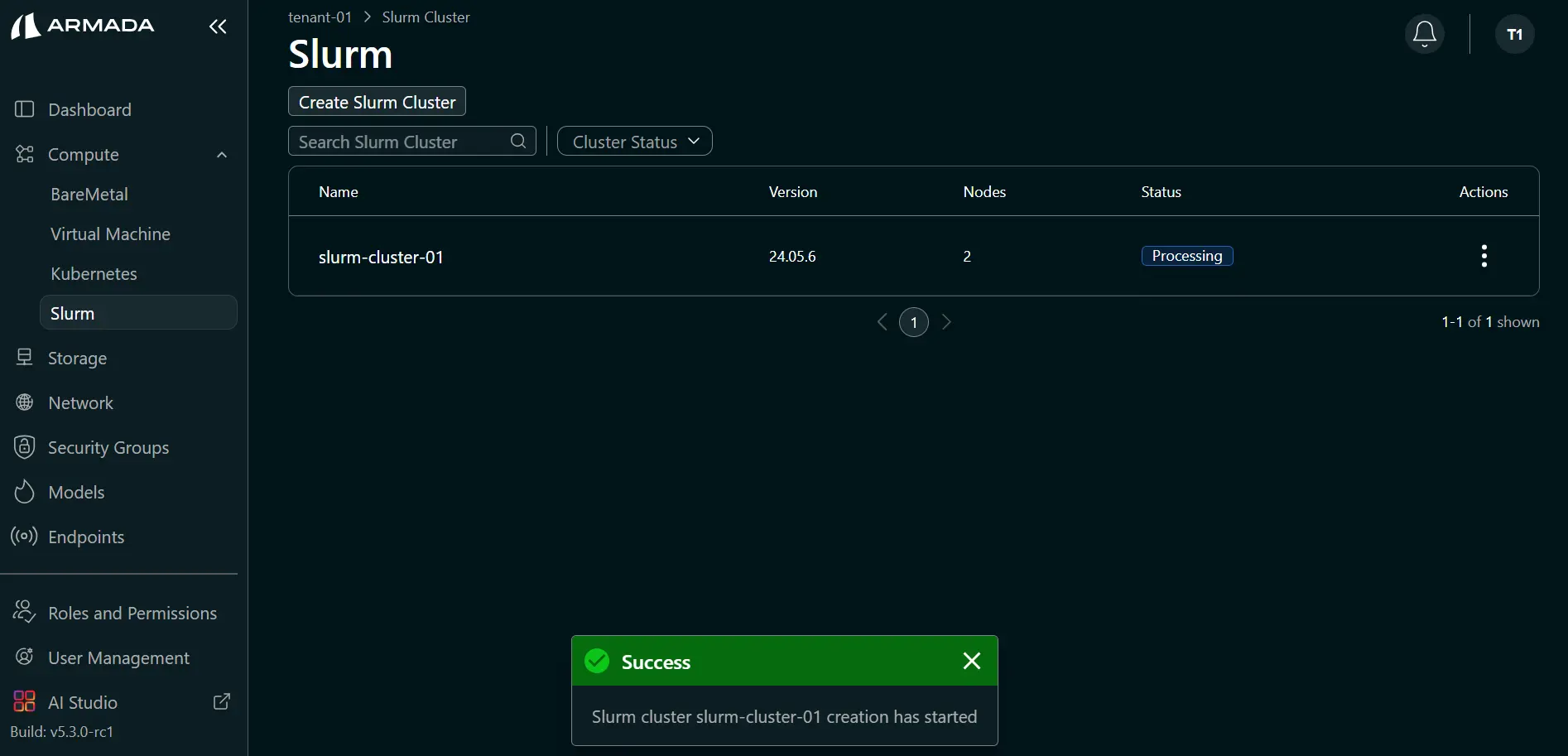Collapse the Compute section chevron

pyautogui.click(x=222, y=155)
